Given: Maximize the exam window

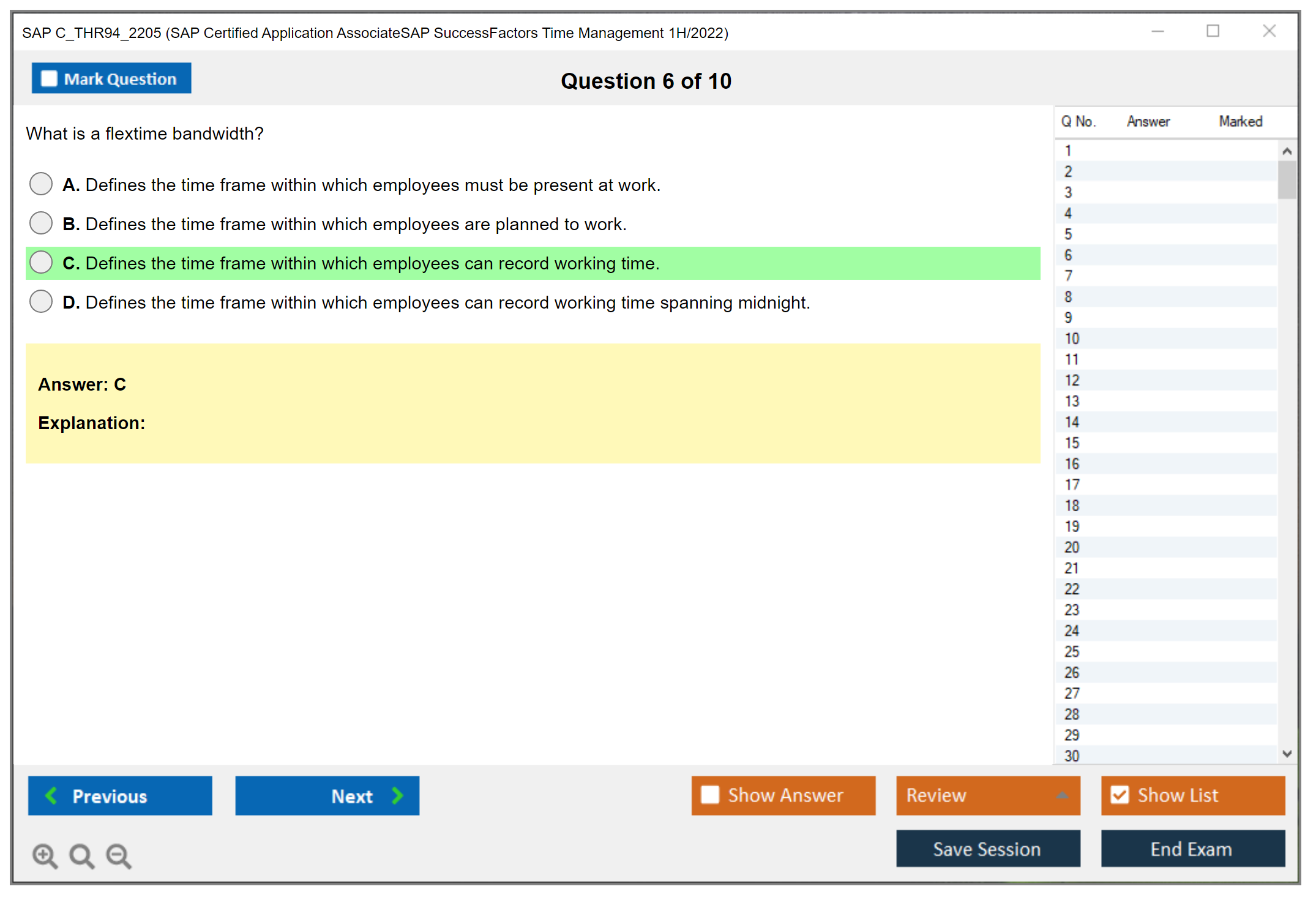Looking at the screenshot, I should (x=1213, y=31).
